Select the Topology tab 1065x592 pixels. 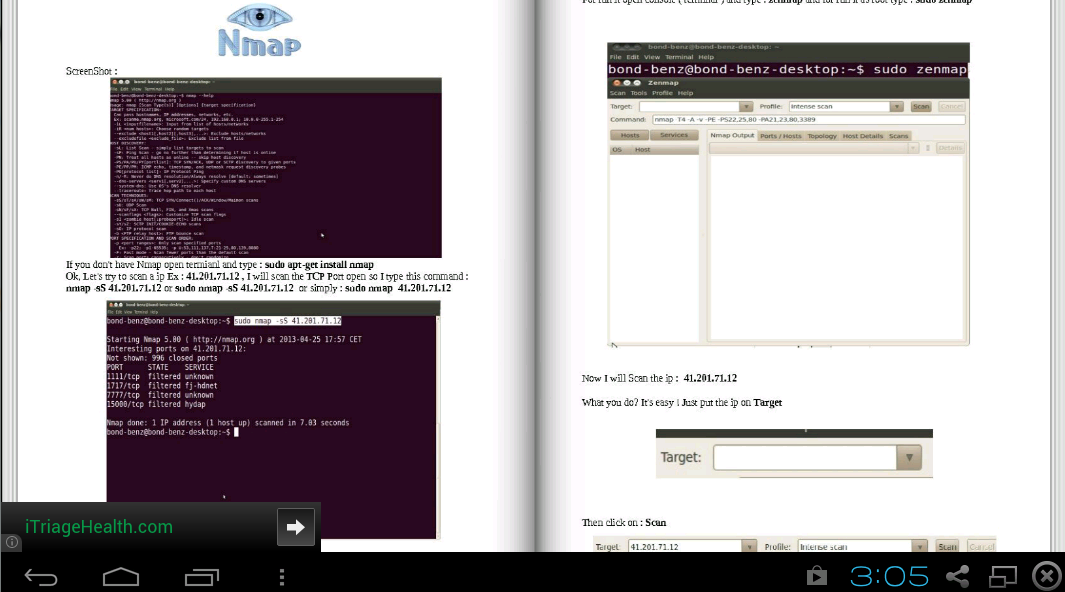pyautogui.click(x=822, y=136)
